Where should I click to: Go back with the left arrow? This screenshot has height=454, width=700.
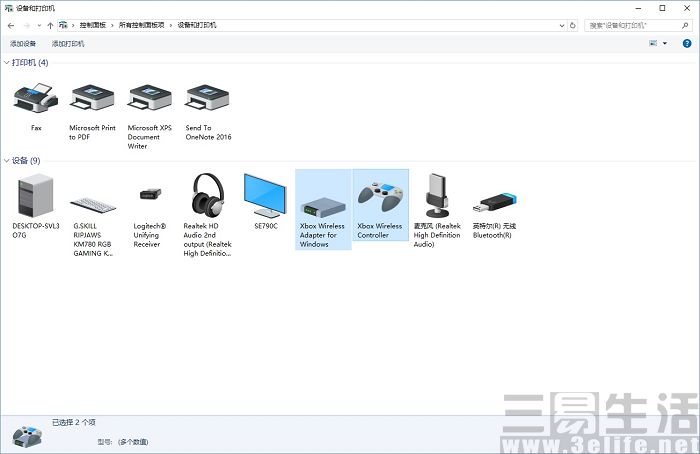click(11, 25)
